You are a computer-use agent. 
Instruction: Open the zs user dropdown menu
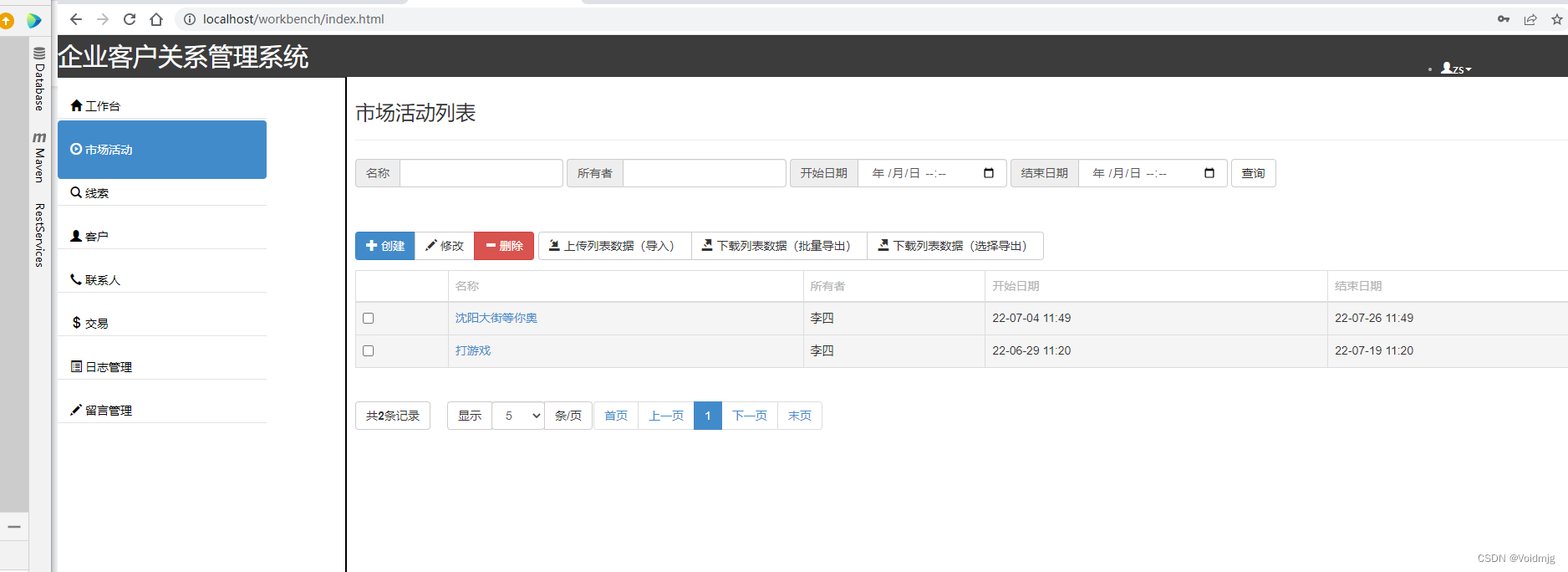[x=1456, y=69]
